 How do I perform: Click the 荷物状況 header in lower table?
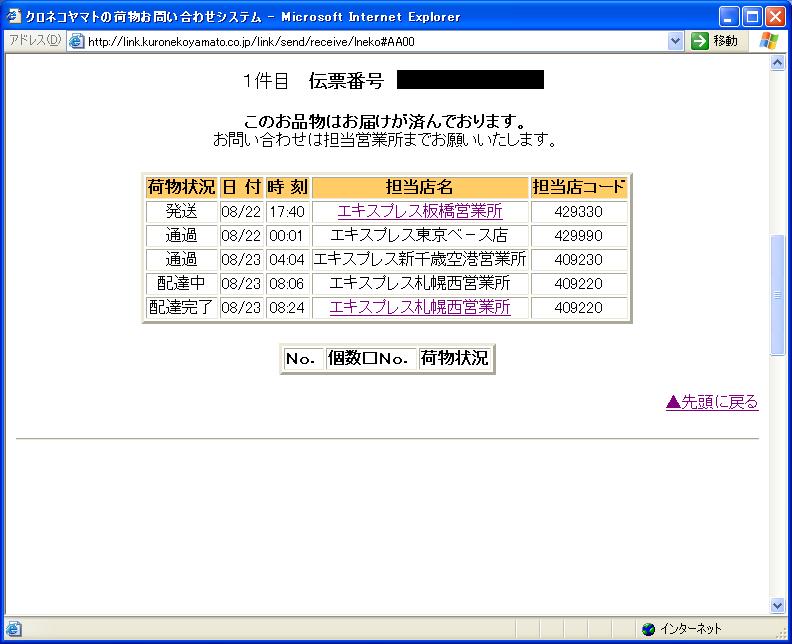455,359
